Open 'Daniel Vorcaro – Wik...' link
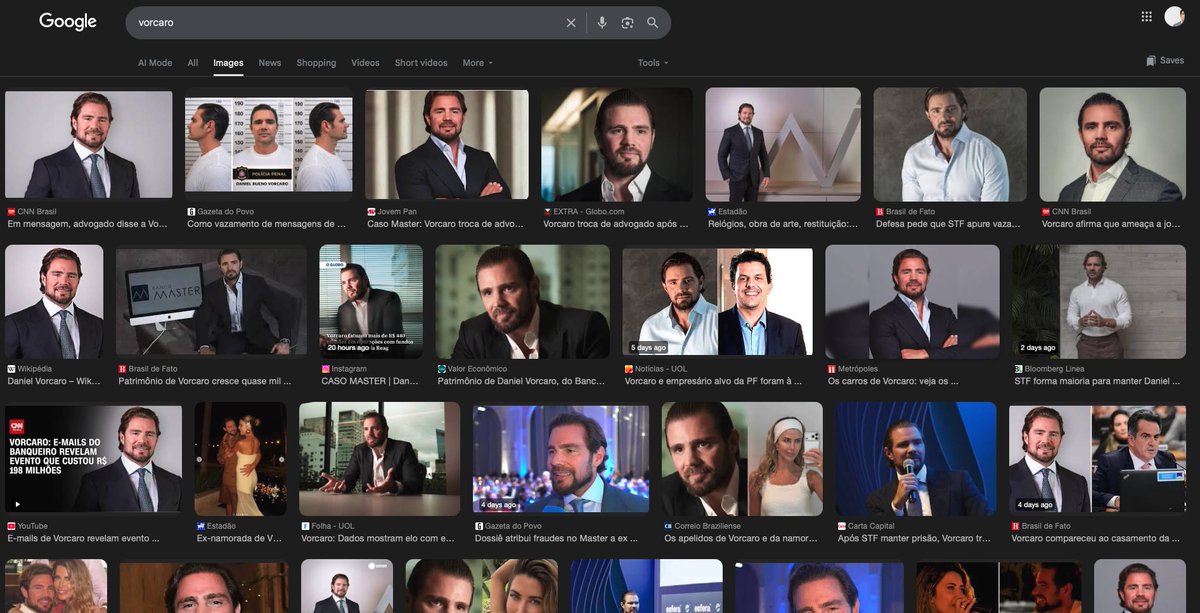The image size is (1200, 613). coord(54,381)
